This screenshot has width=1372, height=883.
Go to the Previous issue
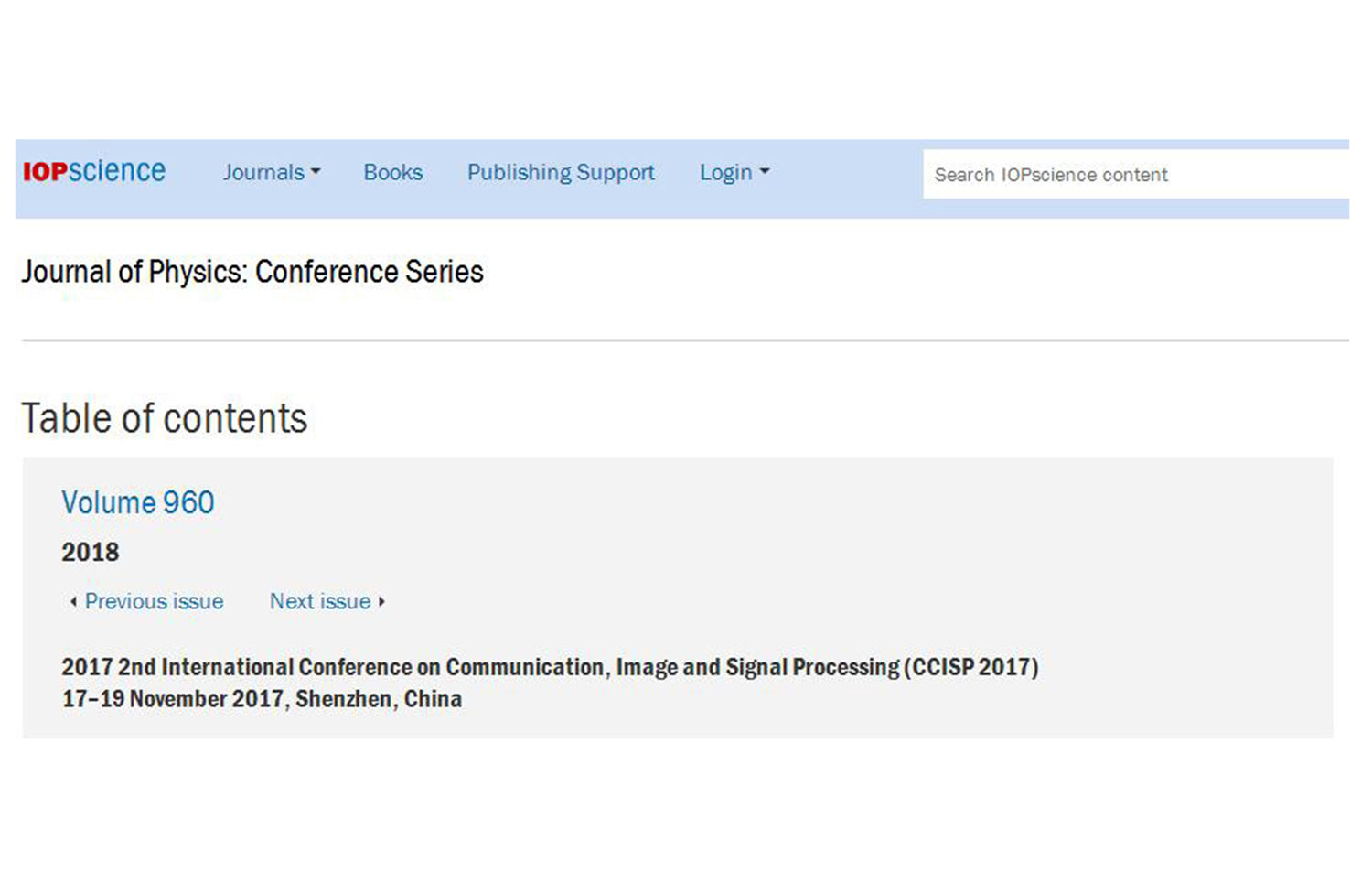click(x=154, y=602)
